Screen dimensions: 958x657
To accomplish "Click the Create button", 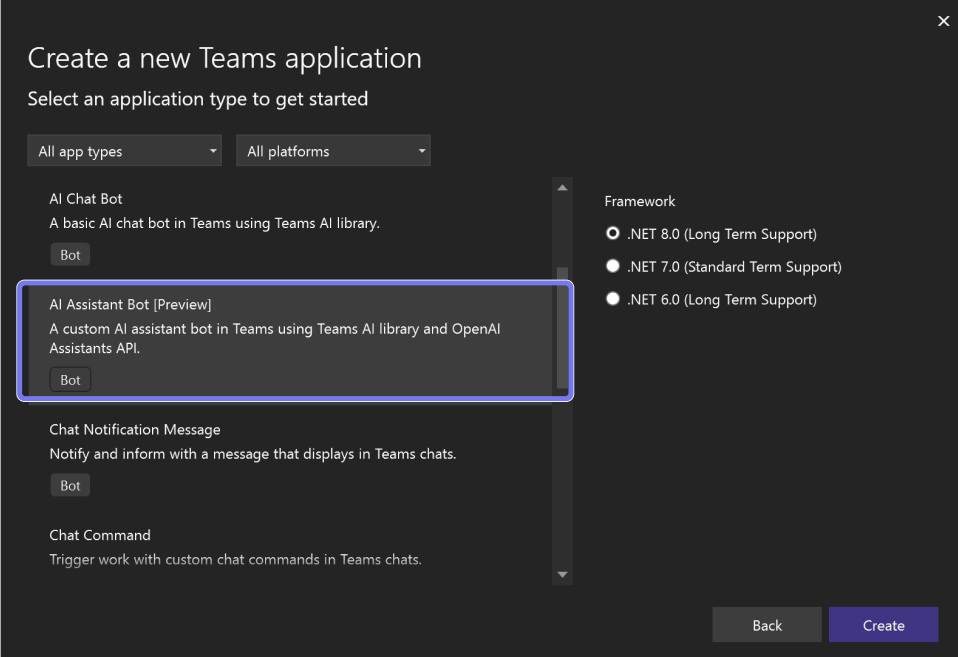I will click(x=883, y=625).
